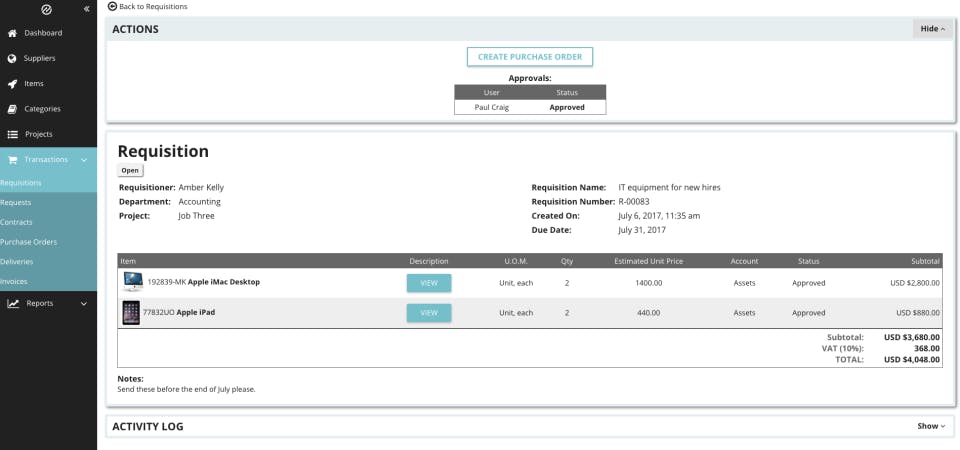Hide the Actions panel

coord(932,29)
